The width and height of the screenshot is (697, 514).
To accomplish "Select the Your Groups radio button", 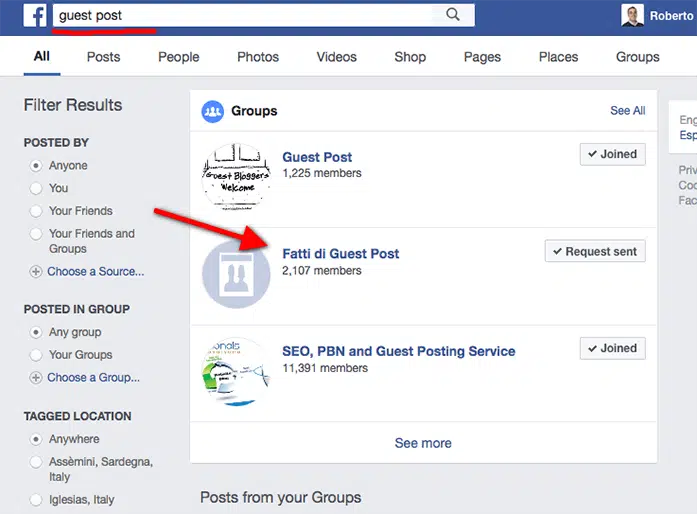I will [x=36, y=355].
